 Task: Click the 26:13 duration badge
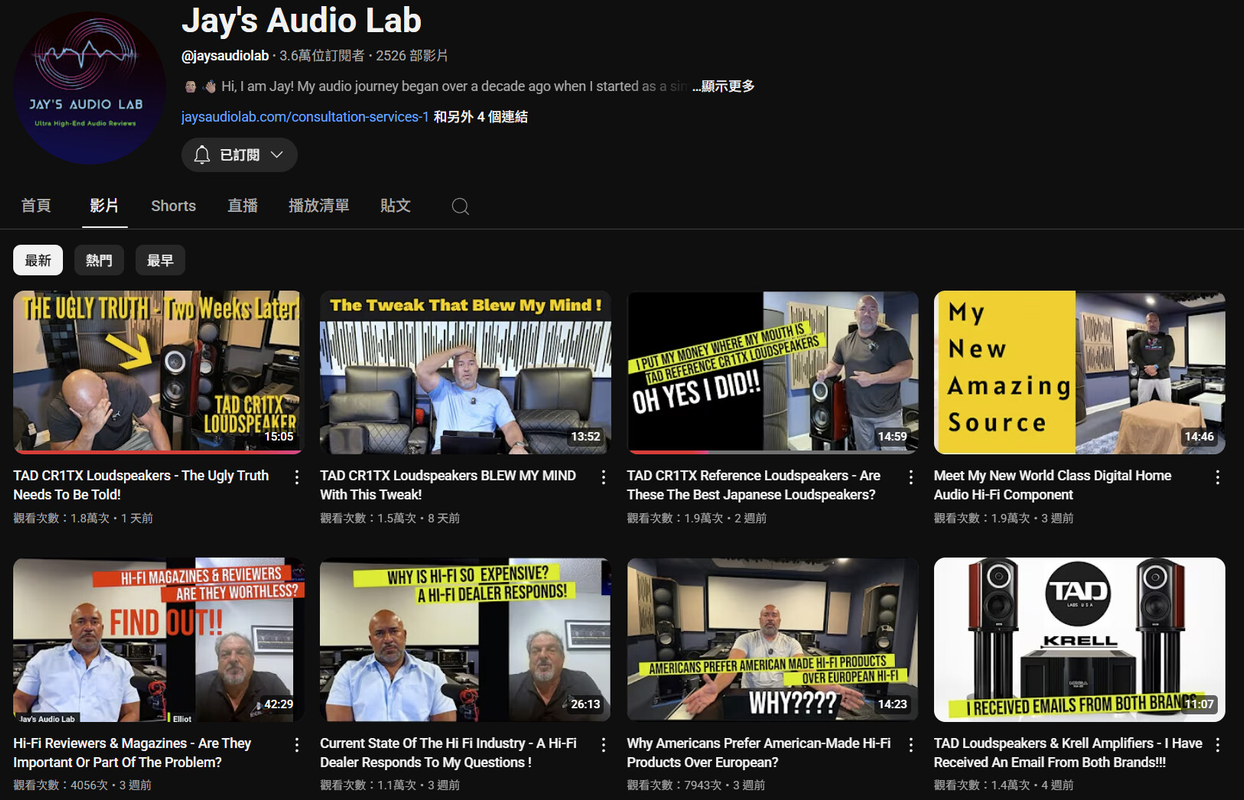(586, 704)
